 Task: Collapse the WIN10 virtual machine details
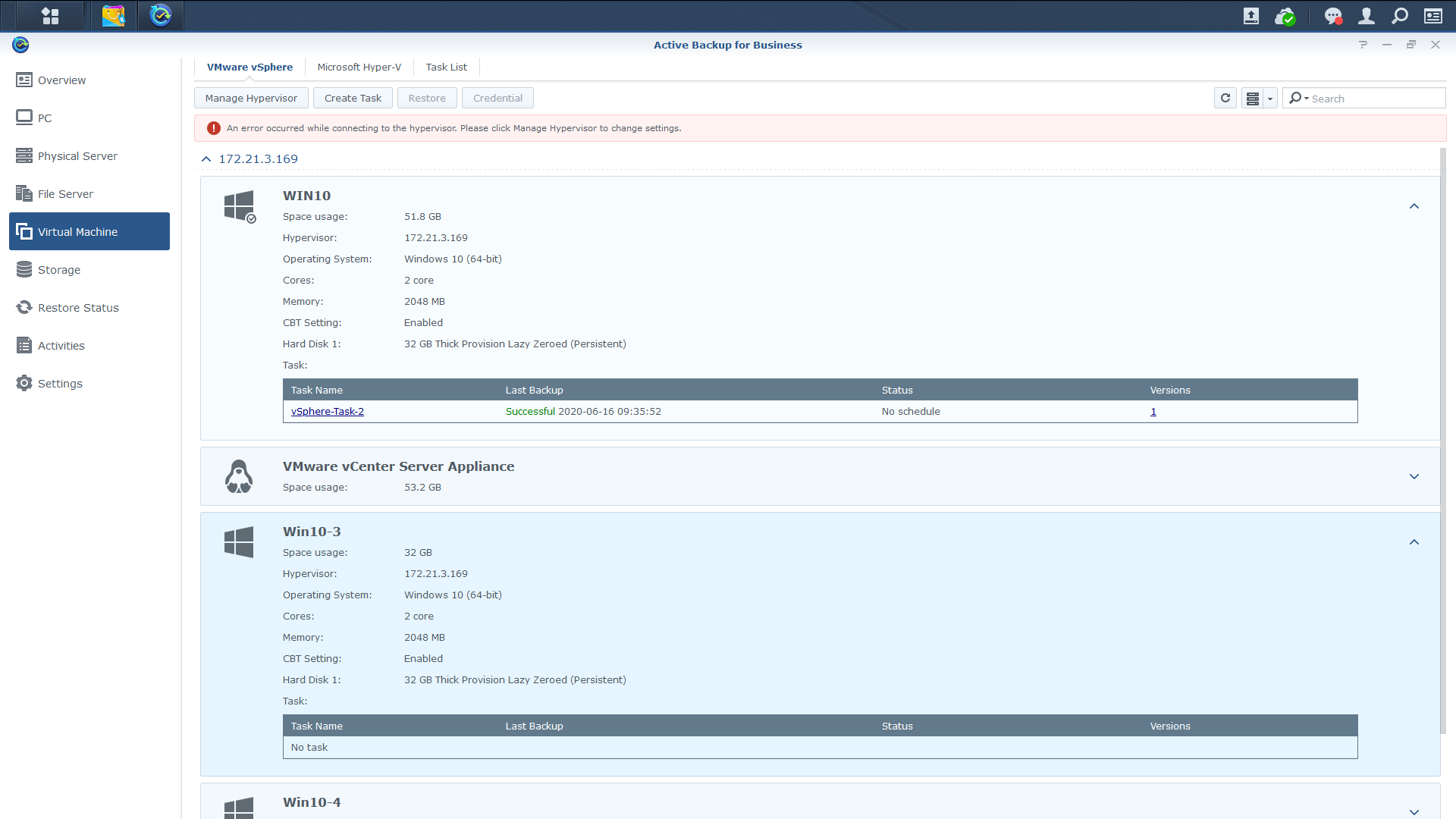click(1414, 206)
